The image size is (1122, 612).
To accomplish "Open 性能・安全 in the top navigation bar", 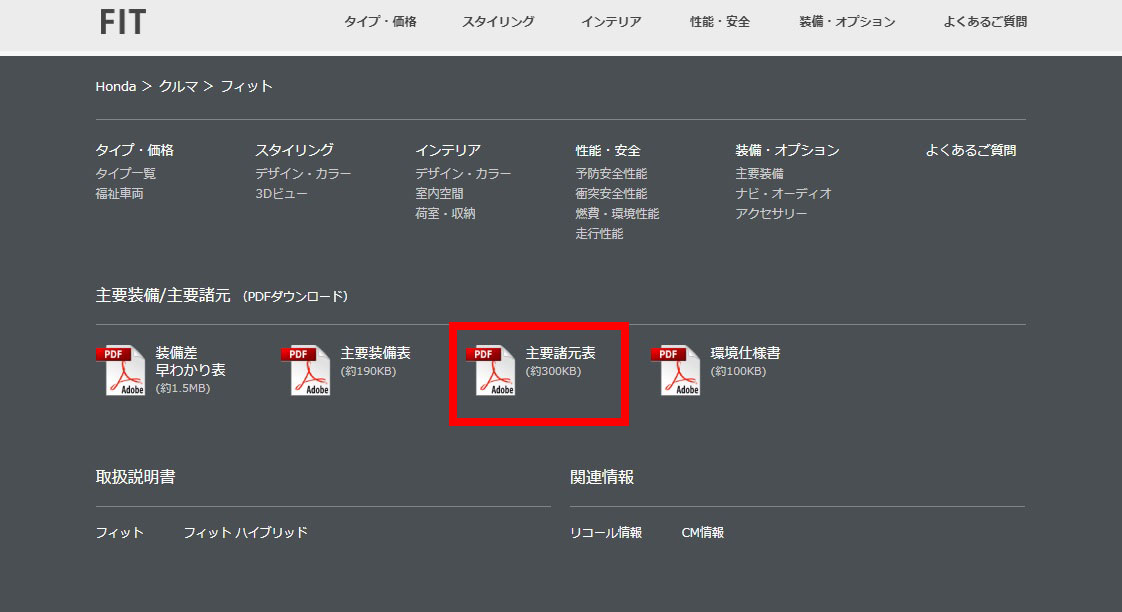I will (x=720, y=22).
